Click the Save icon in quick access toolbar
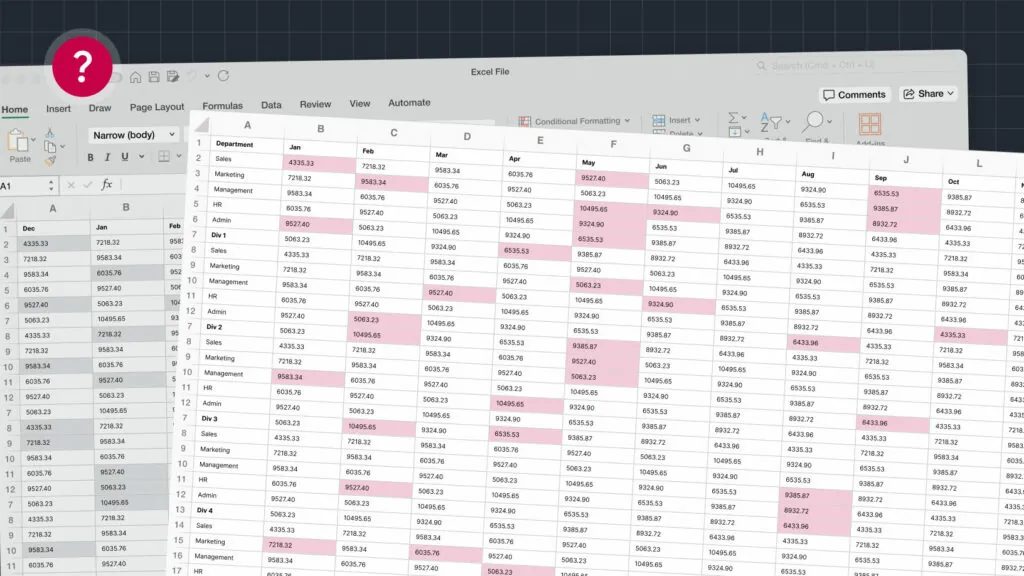This screenshot has height=576, width=1024. point(154,76)
